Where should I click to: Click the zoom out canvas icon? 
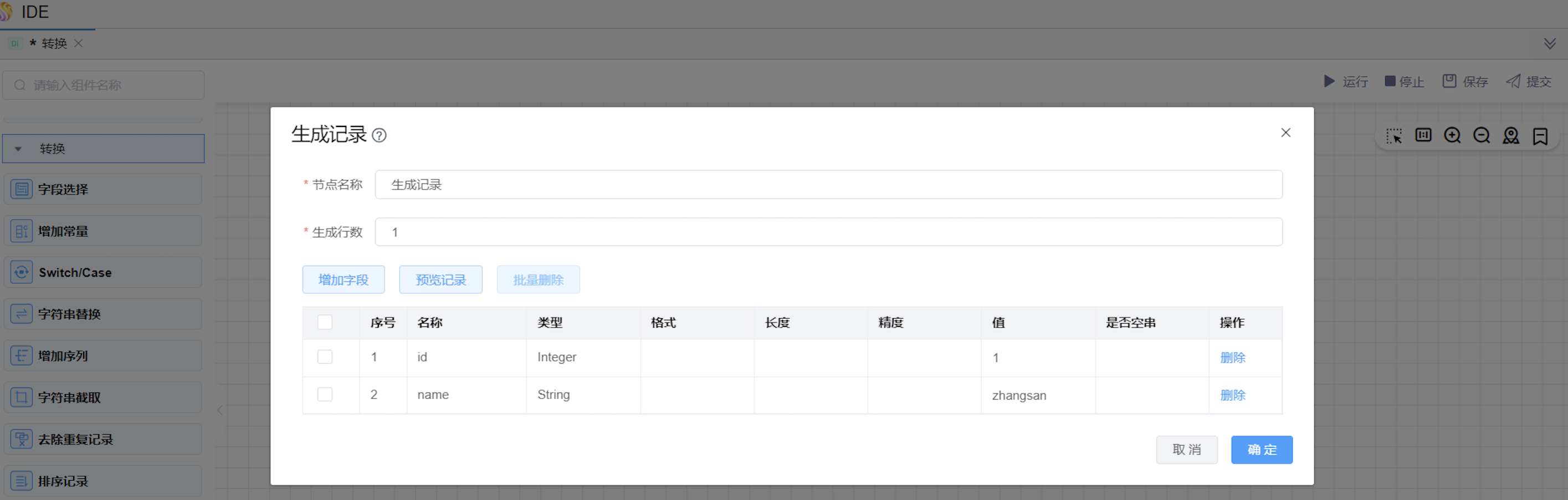pyautogui.click(x=1481, y=135)
